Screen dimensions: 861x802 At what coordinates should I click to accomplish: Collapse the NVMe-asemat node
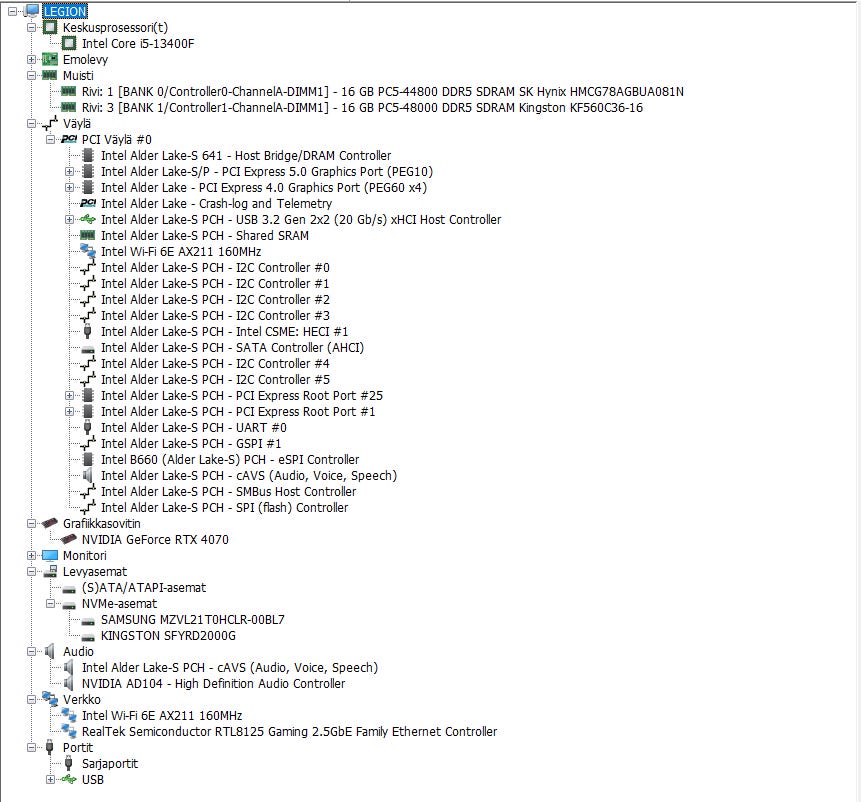pos(51,604)
